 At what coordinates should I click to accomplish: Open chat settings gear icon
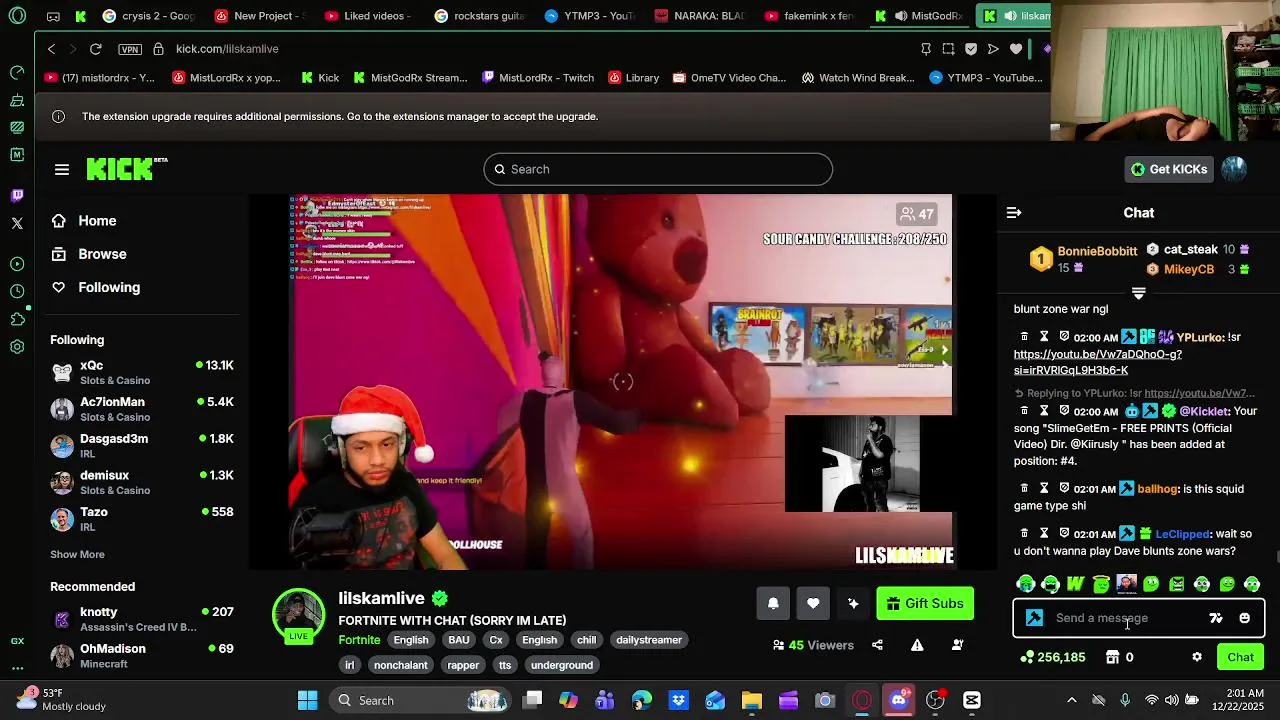1197,657
